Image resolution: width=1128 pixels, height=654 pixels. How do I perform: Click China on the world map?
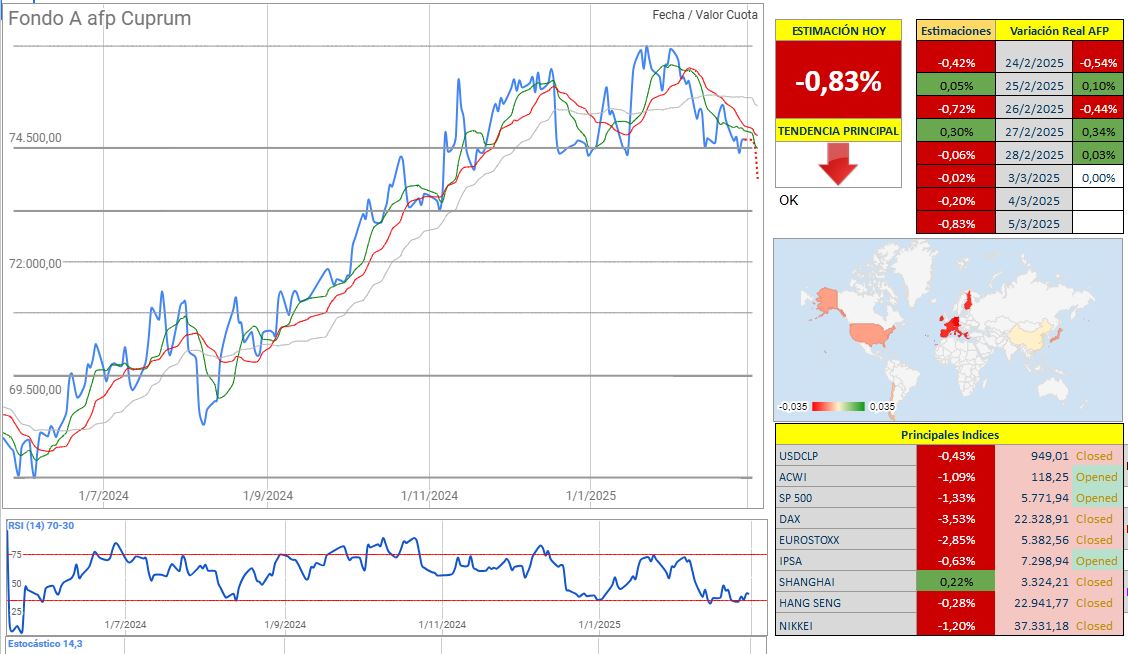coord(1029,335)
